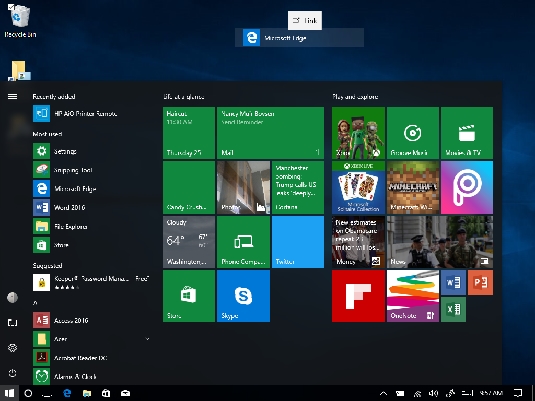The image size is (535, 401).
Task: Launch Snipping Tool from the list
Action: (91, 170)
